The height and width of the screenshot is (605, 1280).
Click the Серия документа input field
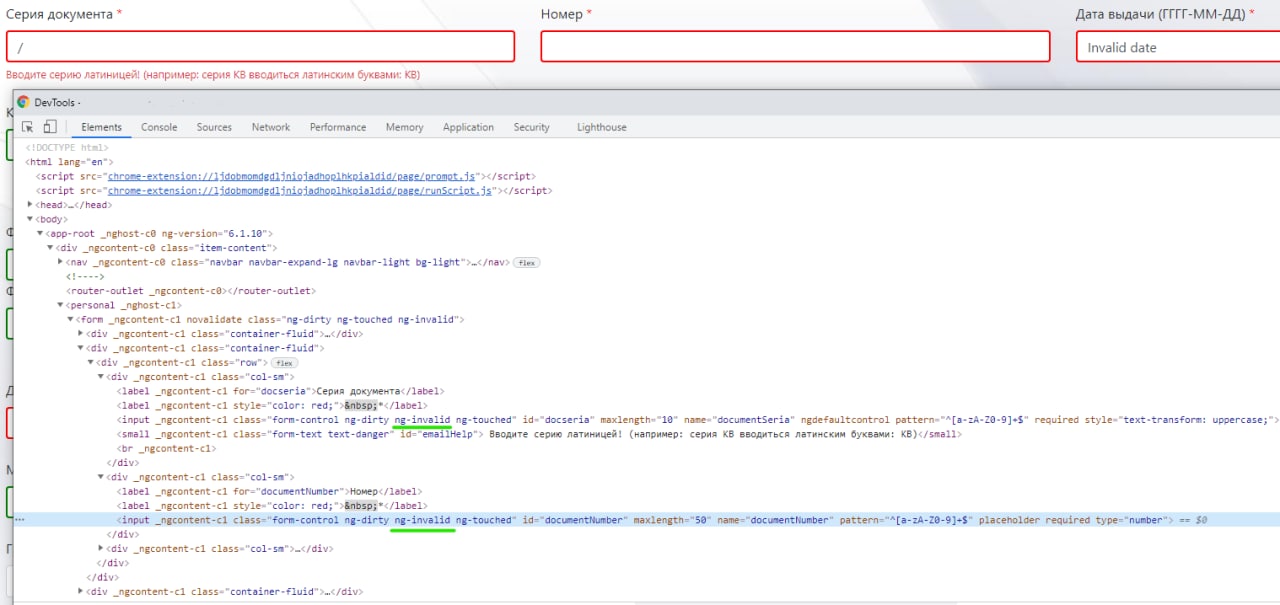(x=260, y=46)
